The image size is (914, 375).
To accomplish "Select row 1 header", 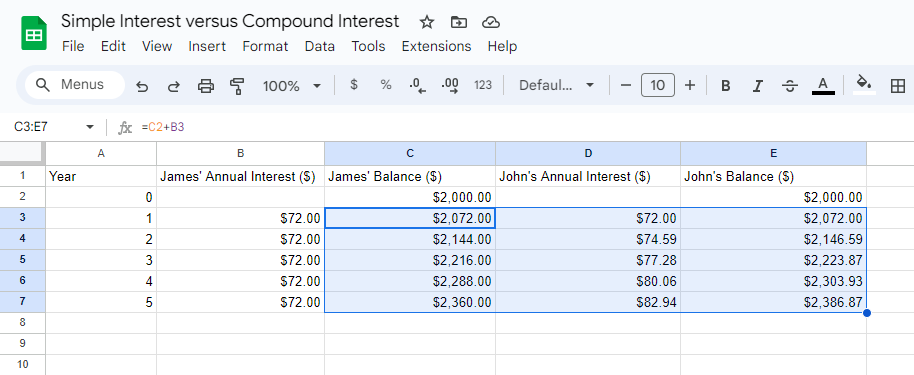I will 23,176.
